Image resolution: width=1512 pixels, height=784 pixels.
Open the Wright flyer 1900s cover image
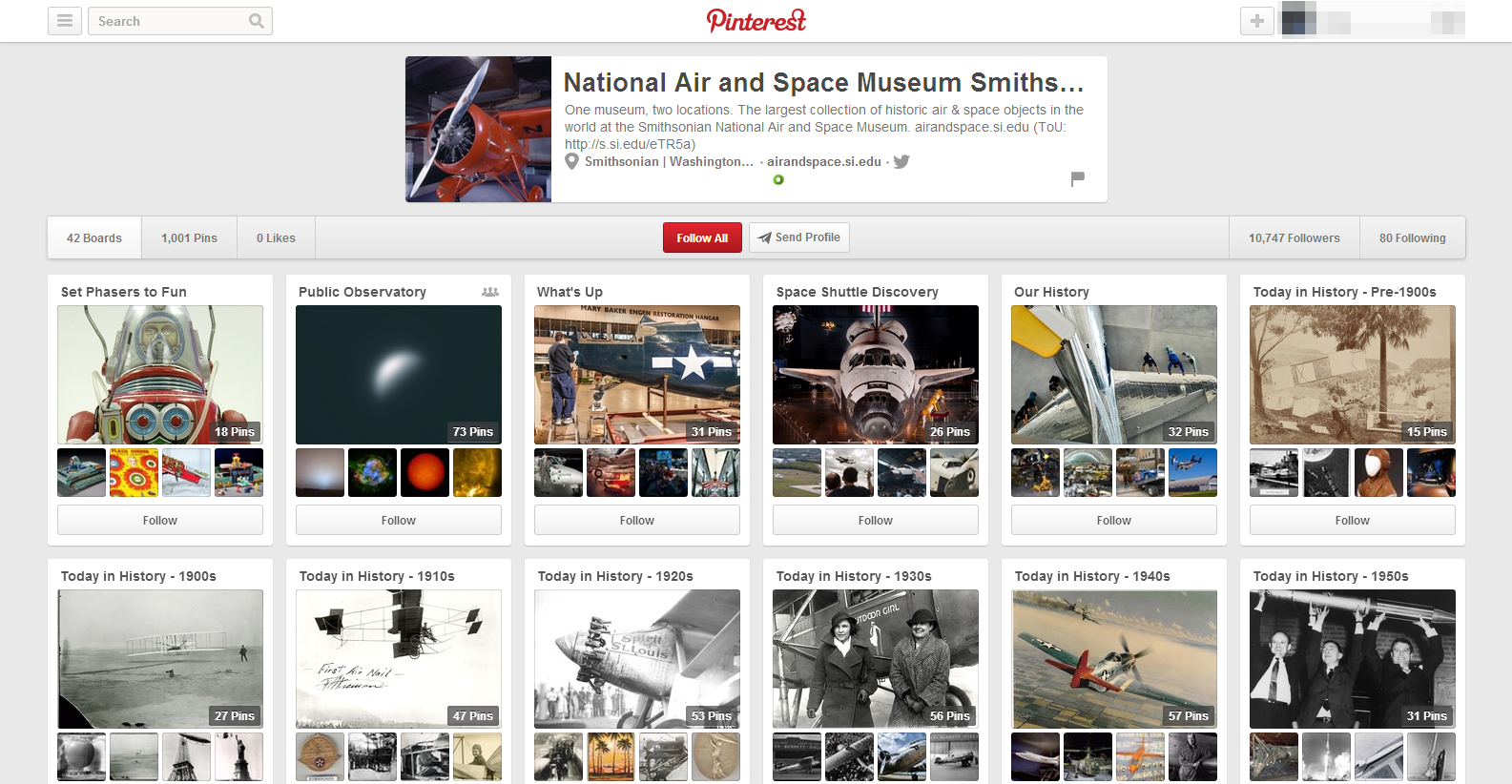[160, 659]
